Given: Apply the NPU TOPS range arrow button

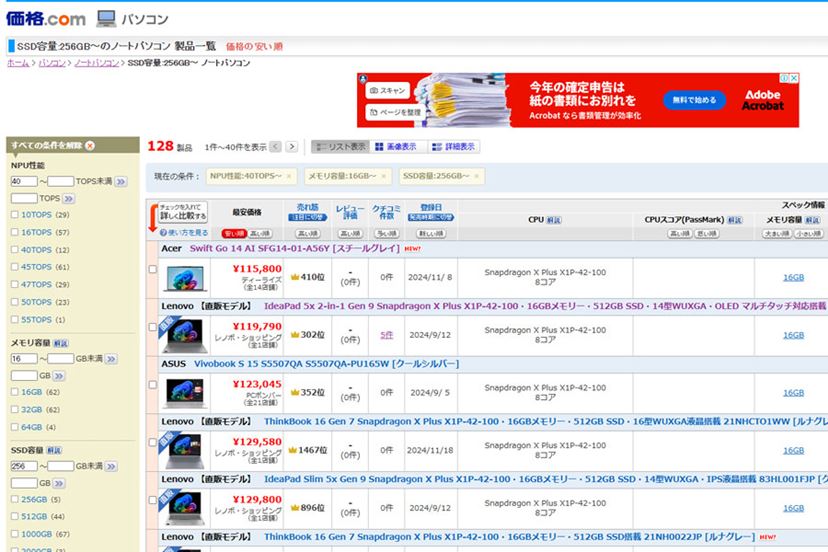Looking at the screenshot, I should click(121, 181).
